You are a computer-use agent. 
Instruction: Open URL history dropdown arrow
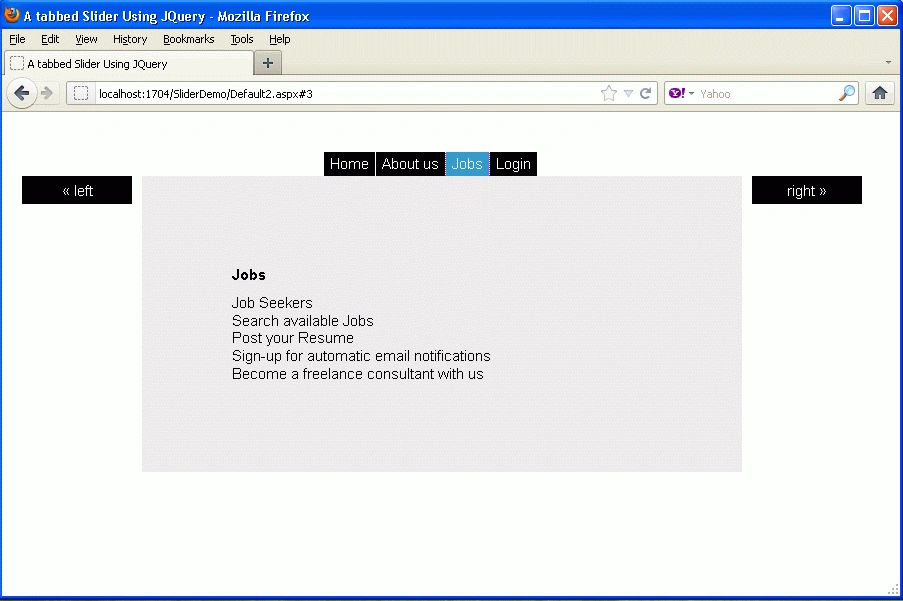pos(628,93)
